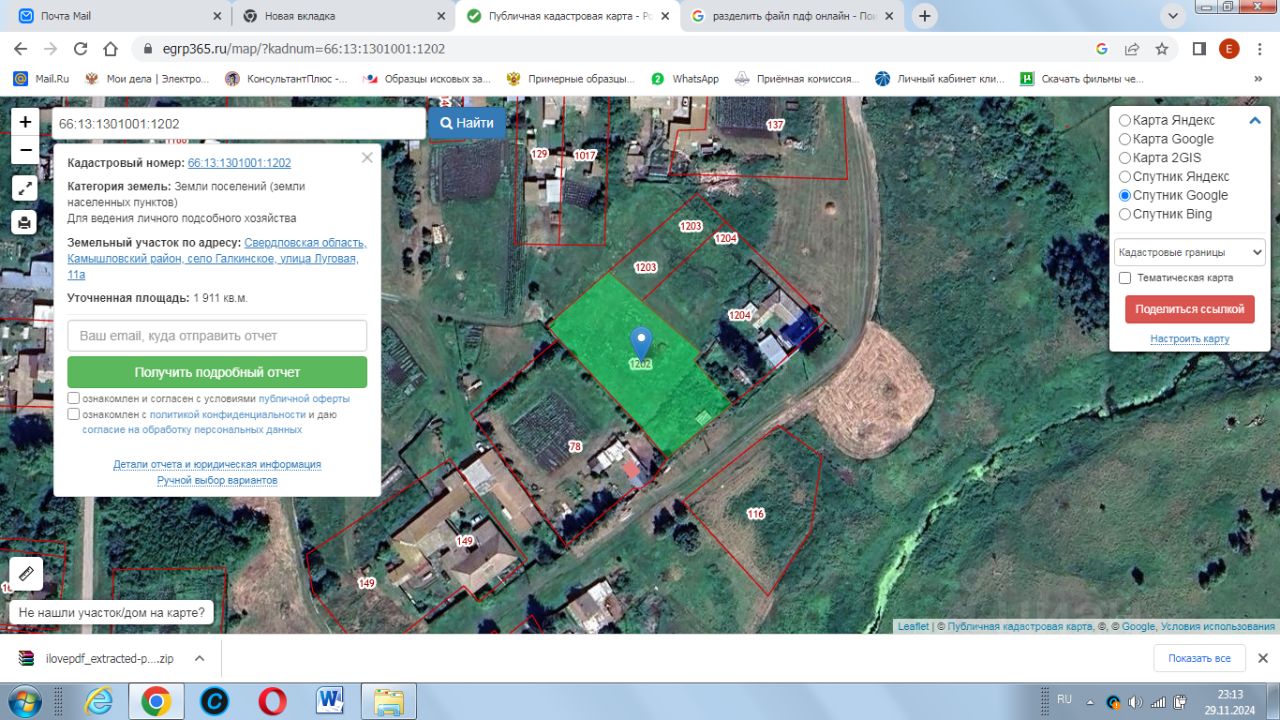1280x720 pixels.
Task: Check the публичной оферты agreement box
Action: point(74,398)
